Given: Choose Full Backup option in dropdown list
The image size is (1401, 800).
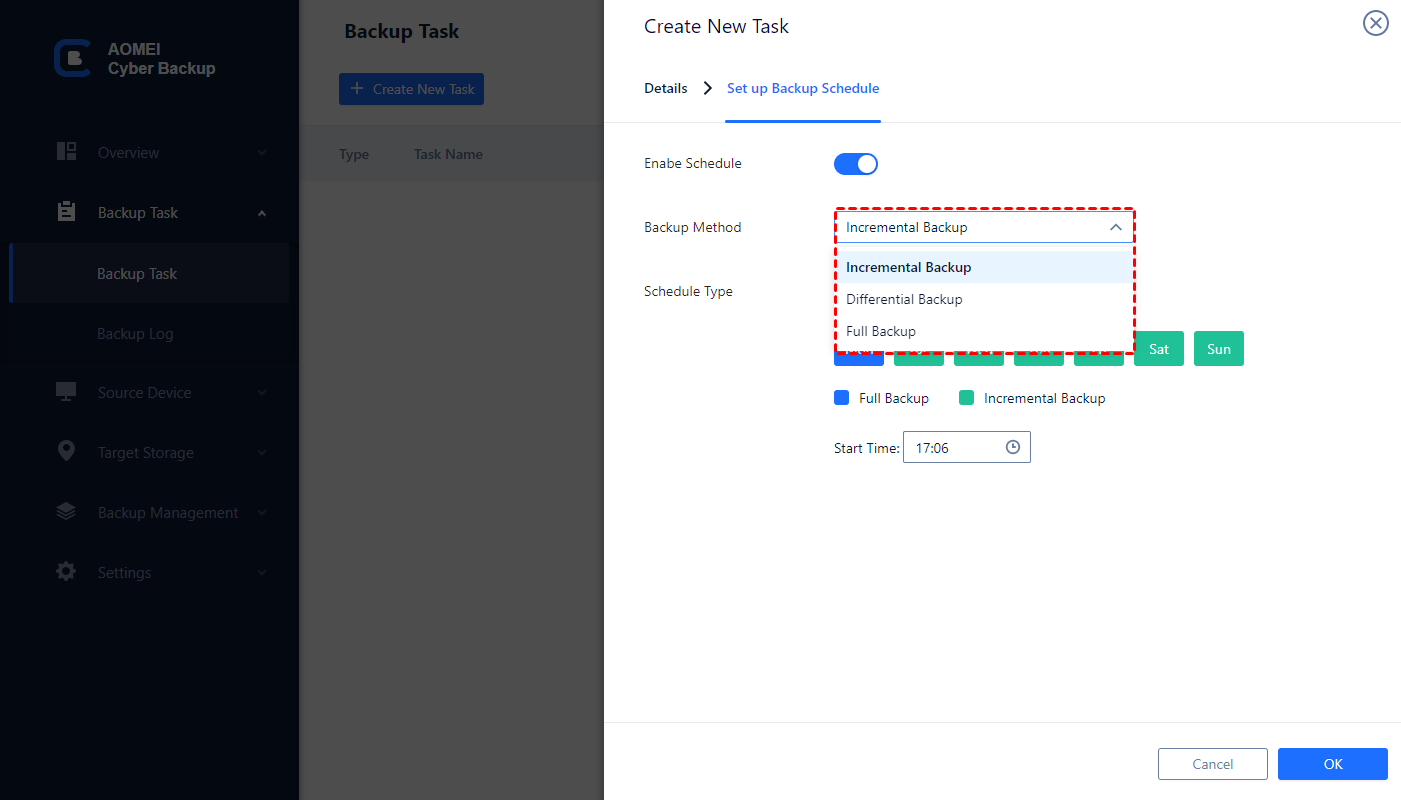Looking at the screenshot, I should coord(881,331).
